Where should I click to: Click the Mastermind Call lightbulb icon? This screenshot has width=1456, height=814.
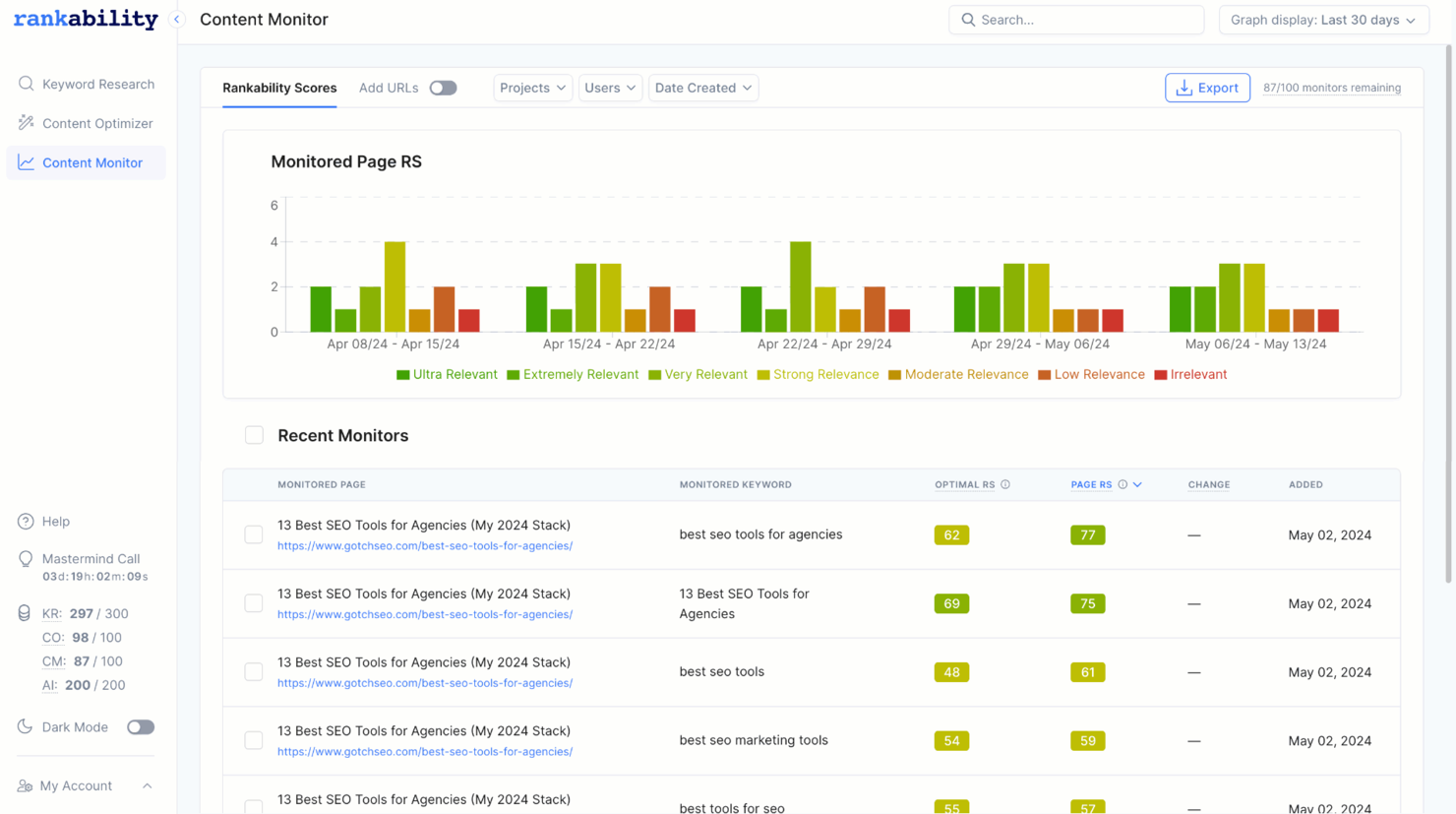pyautogui.click(x=26, y=559)
